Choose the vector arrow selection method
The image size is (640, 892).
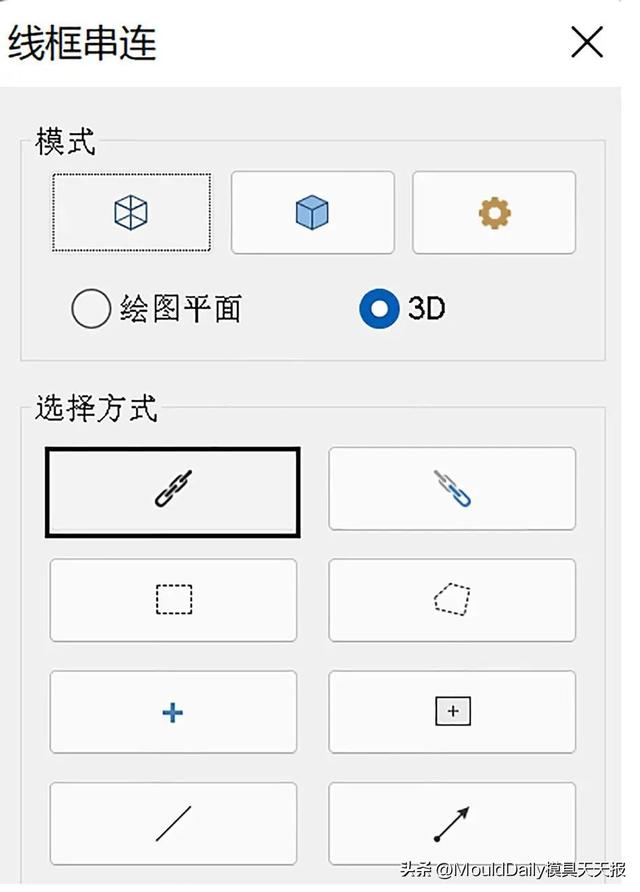tap(452, 823)
